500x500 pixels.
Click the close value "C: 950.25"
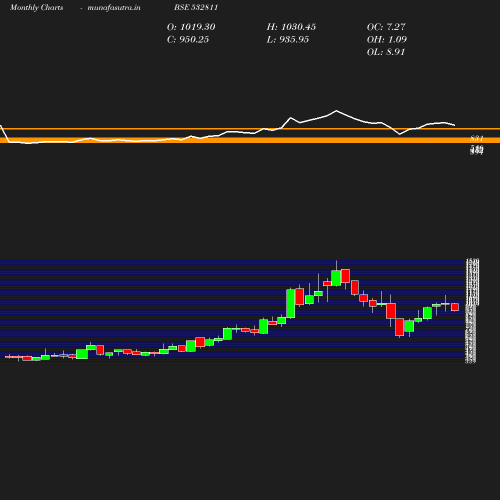coord(188,40)
